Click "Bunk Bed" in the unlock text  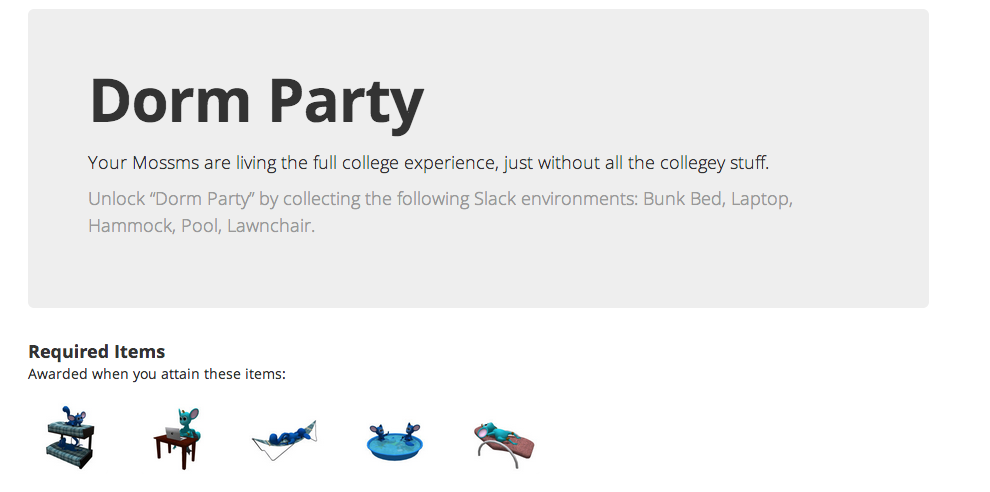click(682, 198)
